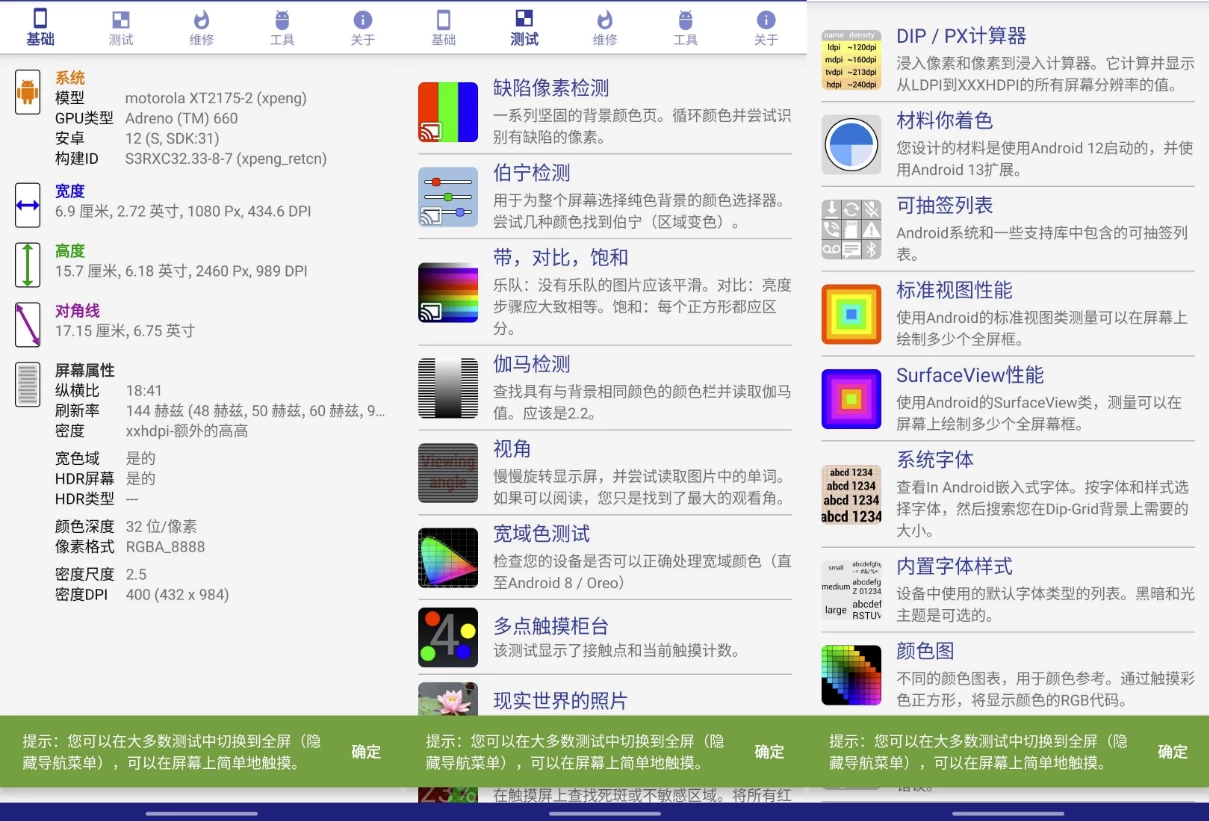Select the highlighted 测试 tab
This screenshot has height=821, width=1209.
pos(524,27)
